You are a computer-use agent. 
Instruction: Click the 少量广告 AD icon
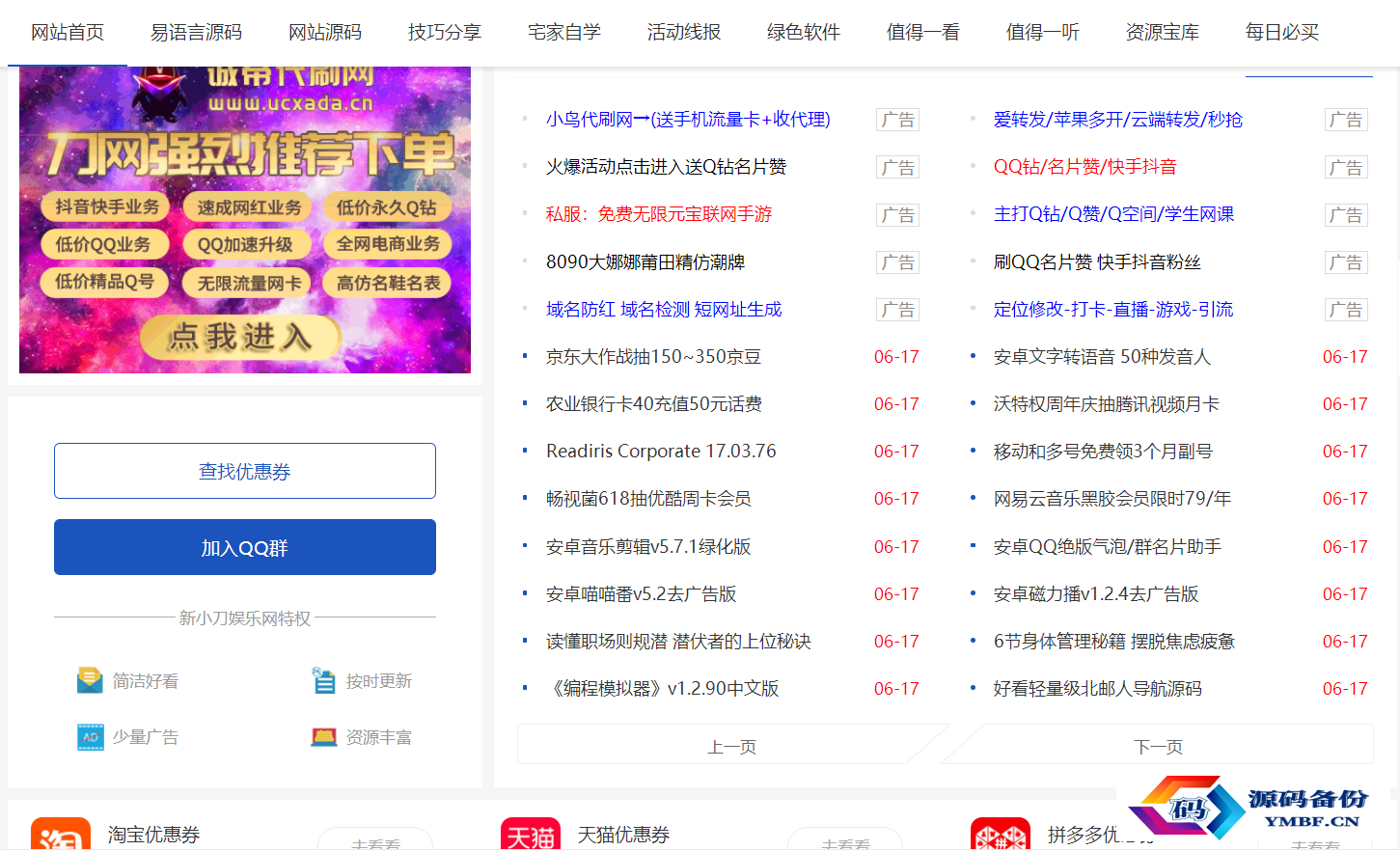tap(90, 737)
